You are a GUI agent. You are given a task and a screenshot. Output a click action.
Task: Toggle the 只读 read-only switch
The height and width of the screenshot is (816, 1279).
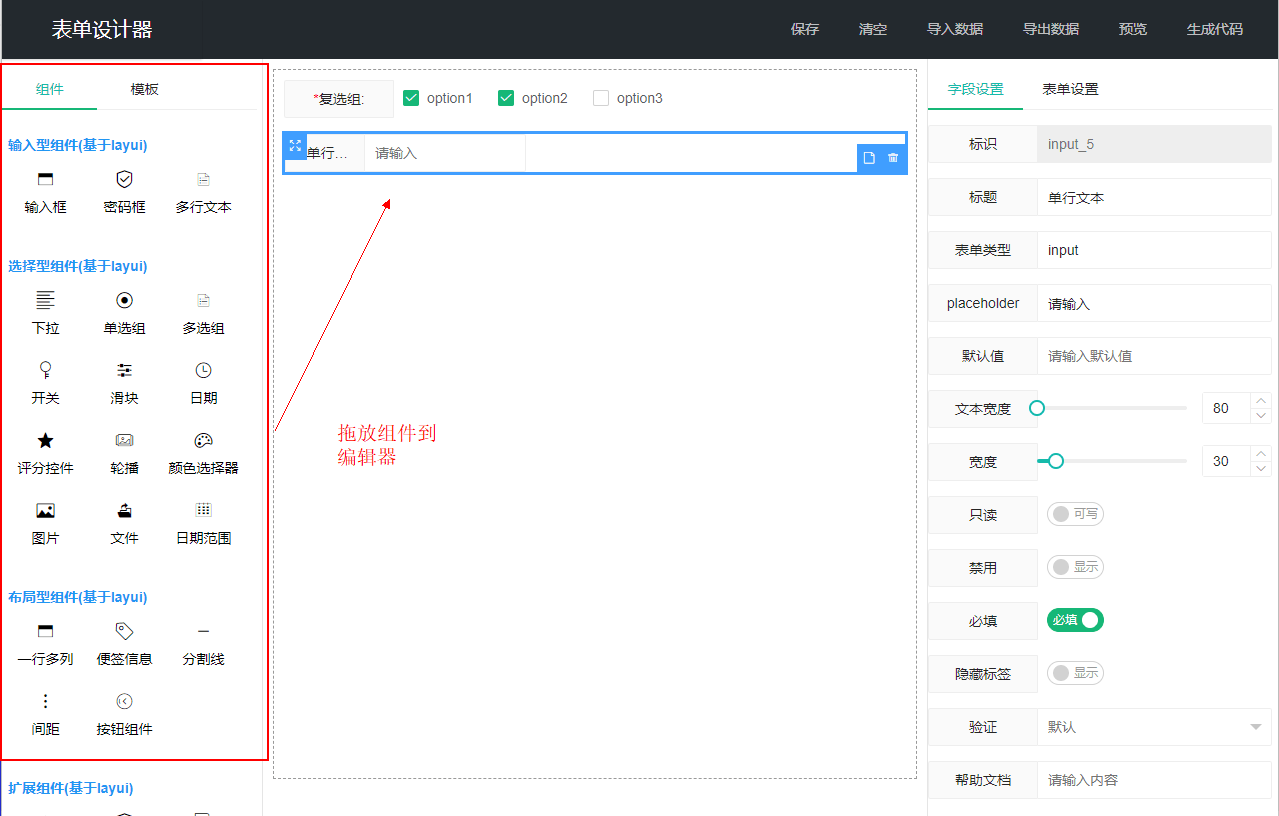[1075, 514]
